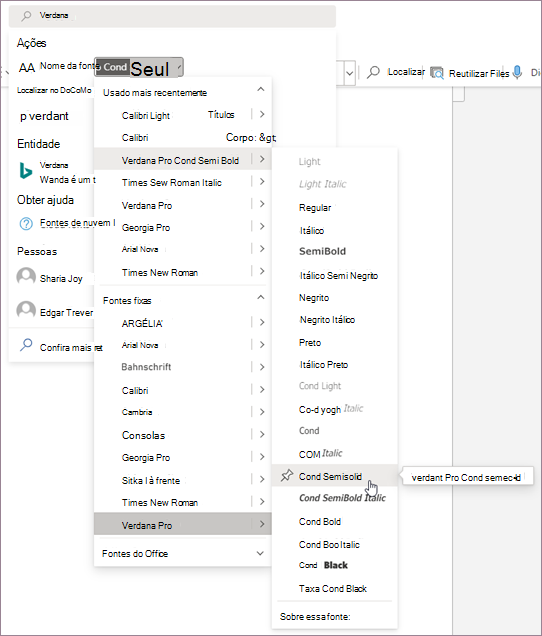The height and width of the screenshot is (636, 542).
Task: Click the pin icon beside Cond Semibold
Action: point(287,475)
